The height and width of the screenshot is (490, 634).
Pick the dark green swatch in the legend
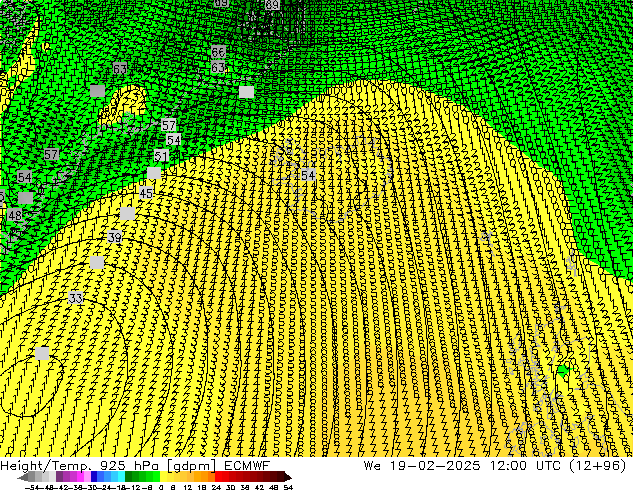(x=129, y=476)
